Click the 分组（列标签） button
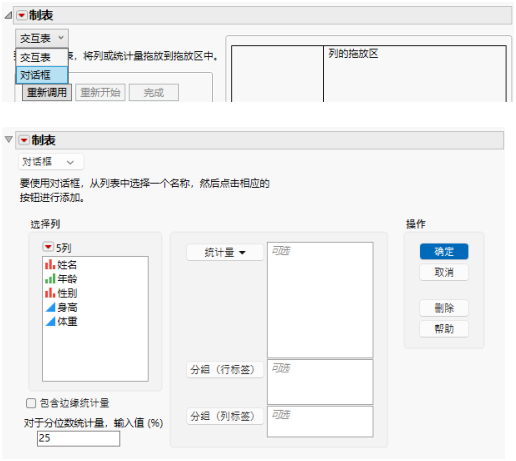 pos(225,416)
